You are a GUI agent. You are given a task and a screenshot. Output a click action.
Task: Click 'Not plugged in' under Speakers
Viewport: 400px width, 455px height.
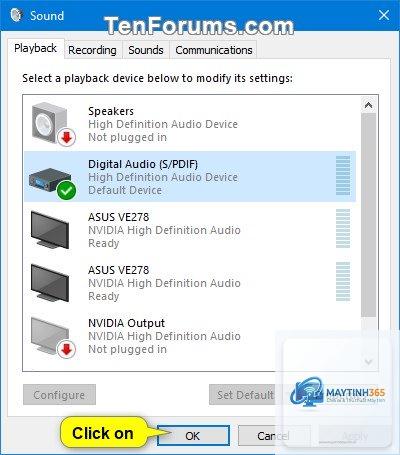click(127, 137)
